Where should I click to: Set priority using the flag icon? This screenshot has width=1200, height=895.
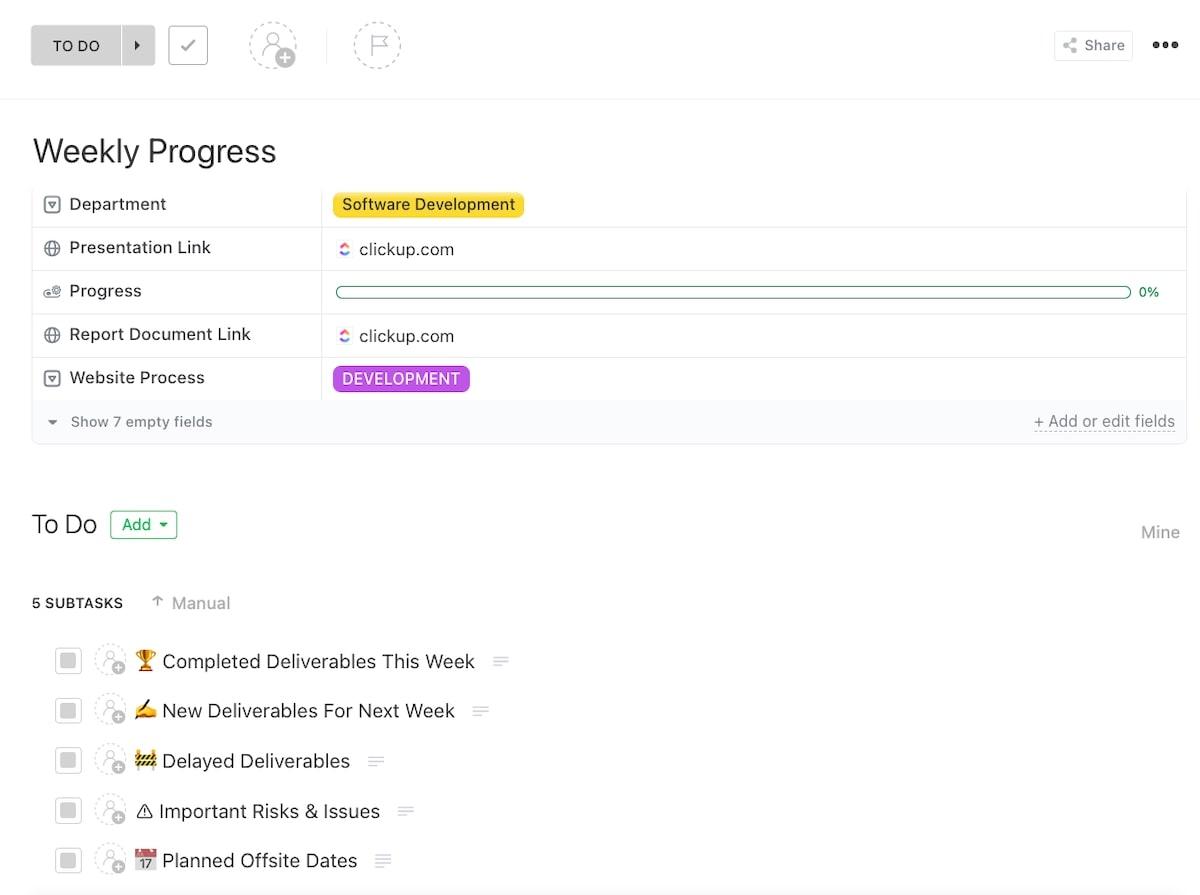(377, 46)
